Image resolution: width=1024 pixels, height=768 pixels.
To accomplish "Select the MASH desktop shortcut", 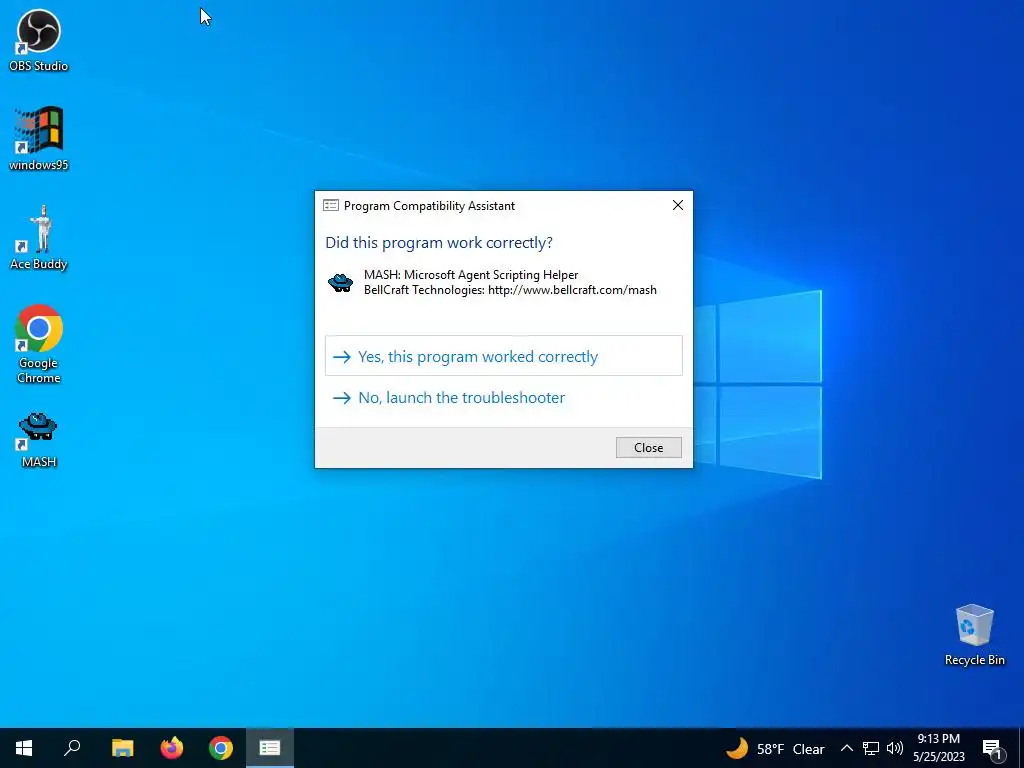I will [39, 440].
